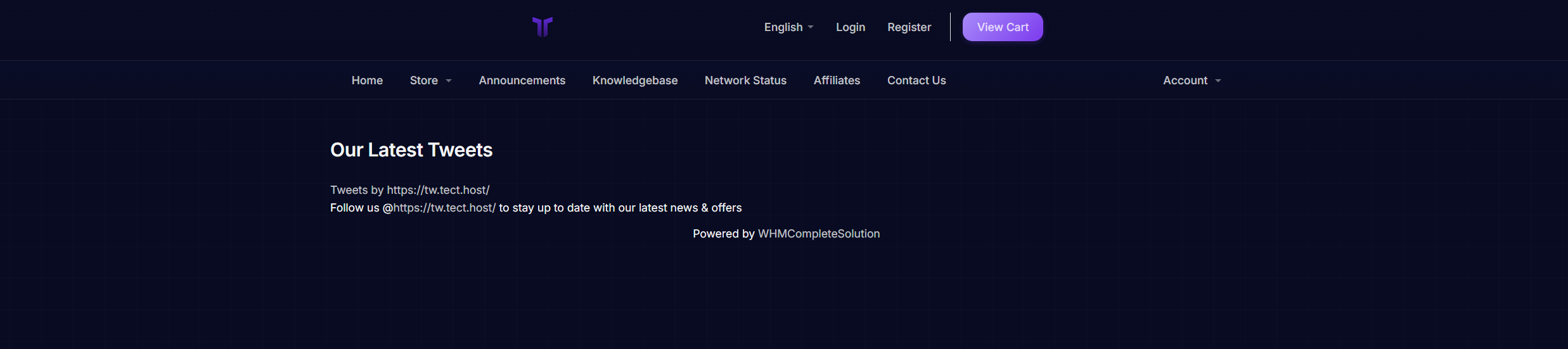1568x349 pixels.
Task: Open the Knowledgebase menu item
Action: (634, 80)
